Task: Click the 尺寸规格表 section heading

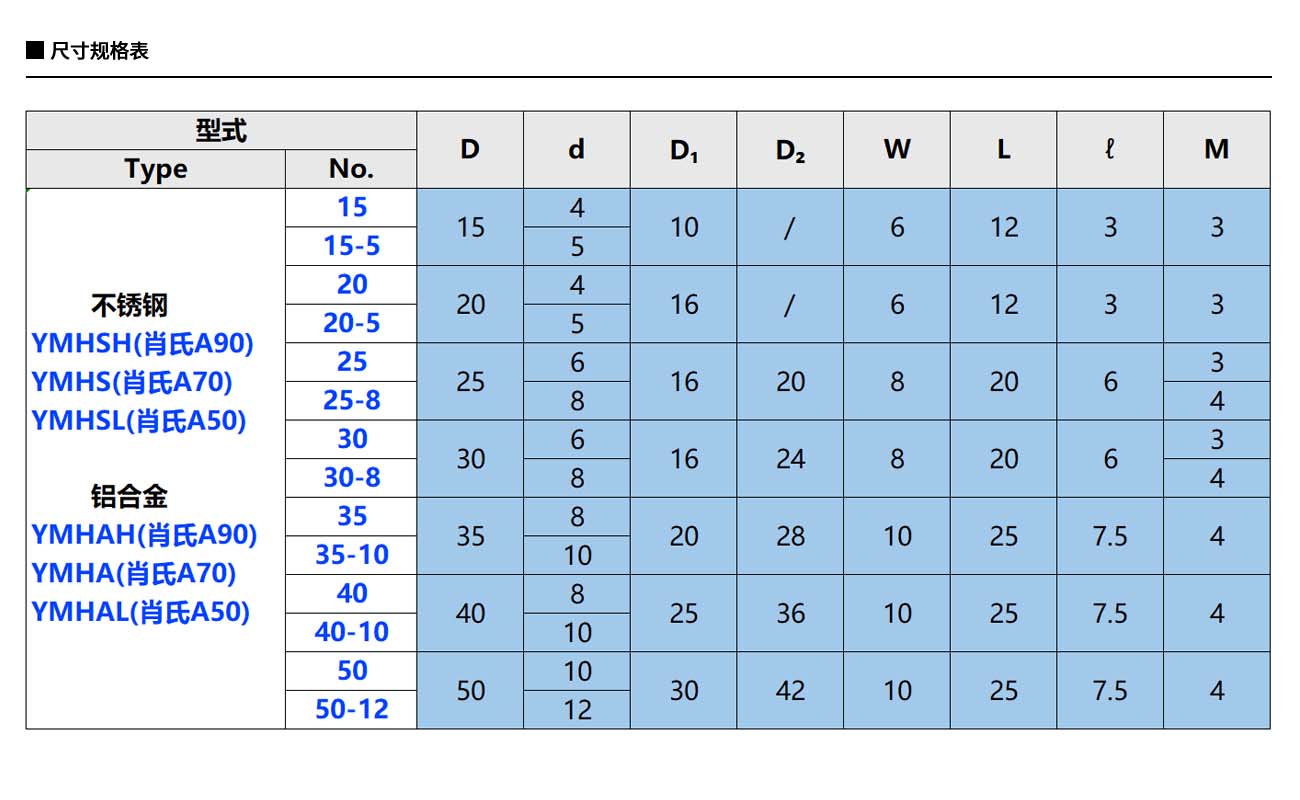Action: pyautogui.click(x=99, y=51)
